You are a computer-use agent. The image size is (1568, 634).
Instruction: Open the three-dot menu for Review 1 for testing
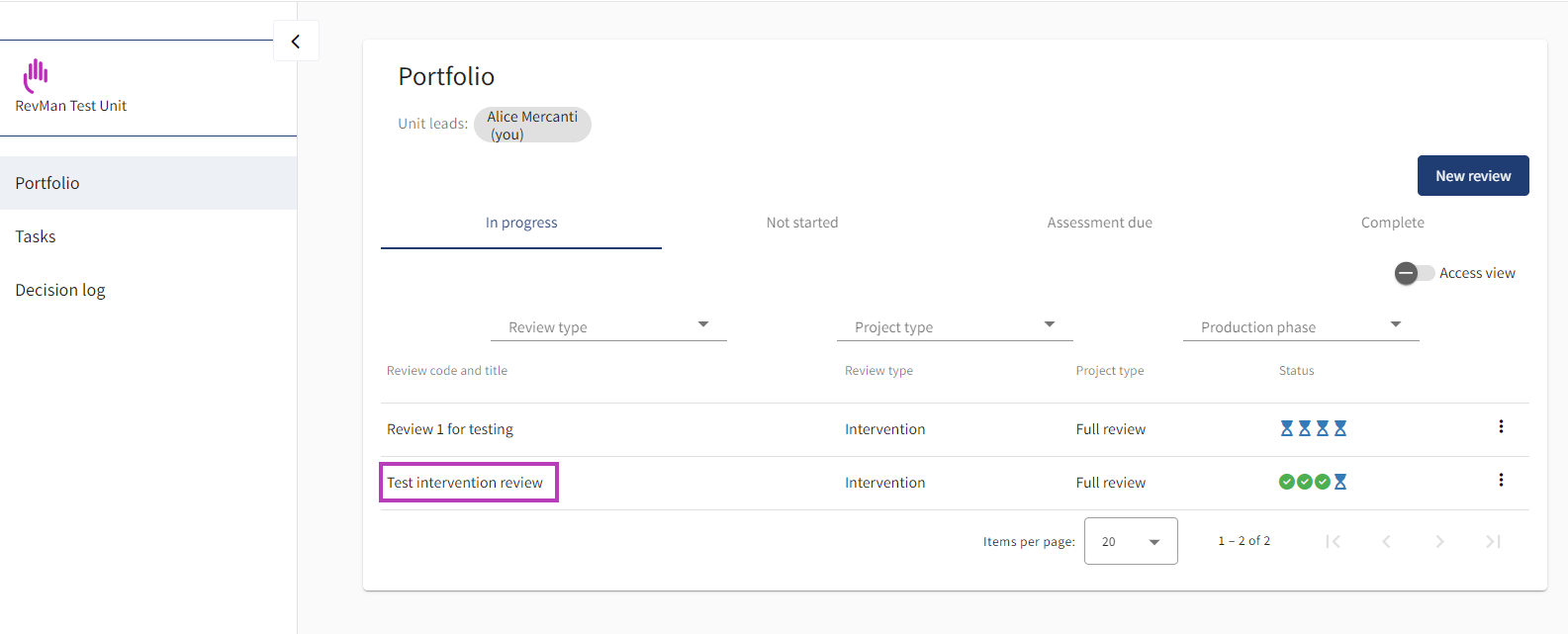click(1501, 427)
